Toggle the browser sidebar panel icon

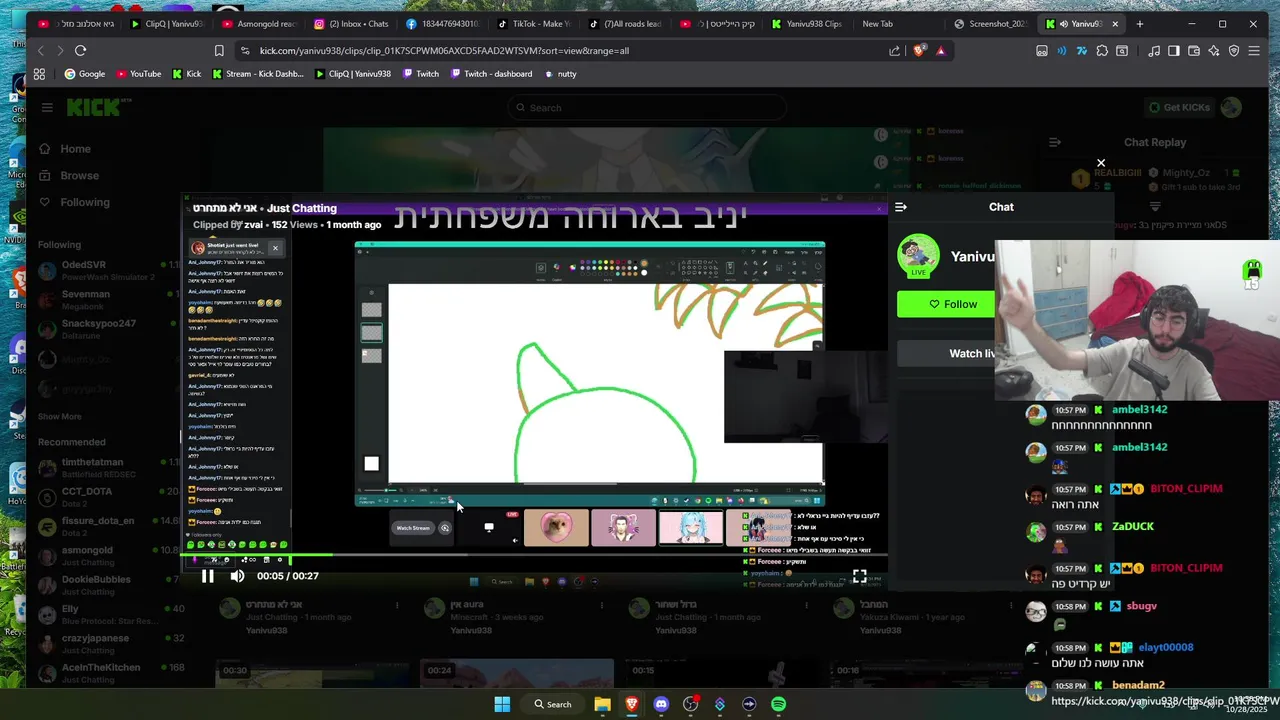click(x=1174, y=51)
